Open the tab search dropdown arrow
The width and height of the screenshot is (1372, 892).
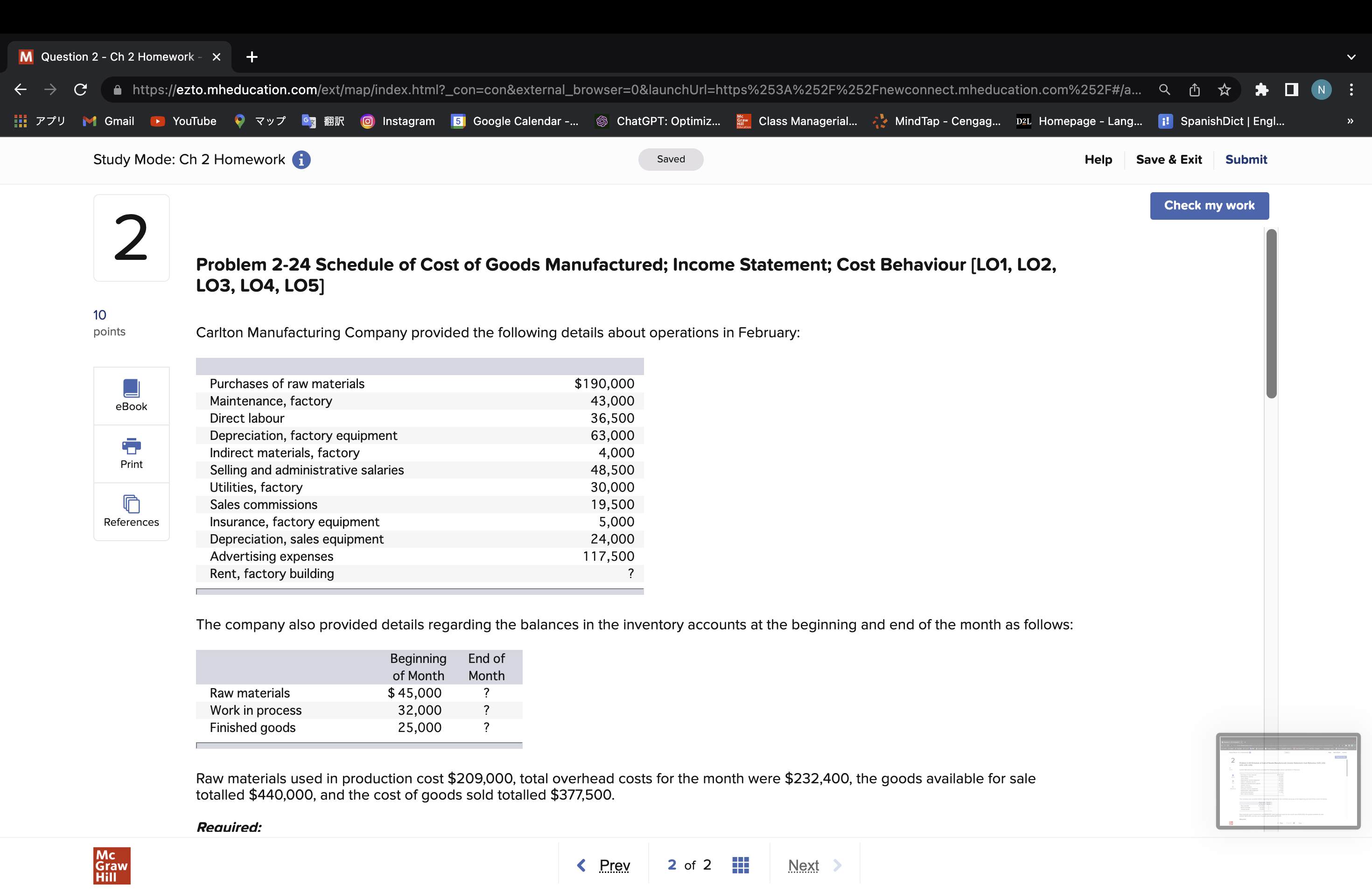[1351, 57]
